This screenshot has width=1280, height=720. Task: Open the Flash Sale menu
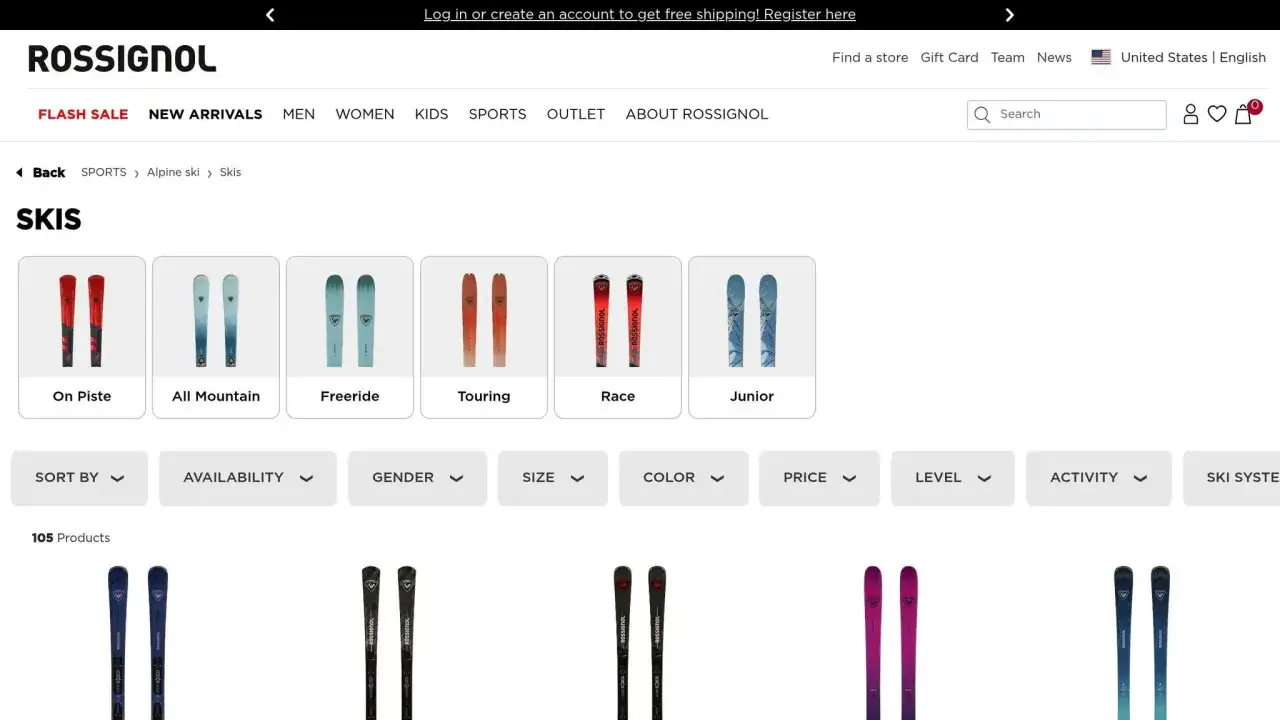point(83,114)
